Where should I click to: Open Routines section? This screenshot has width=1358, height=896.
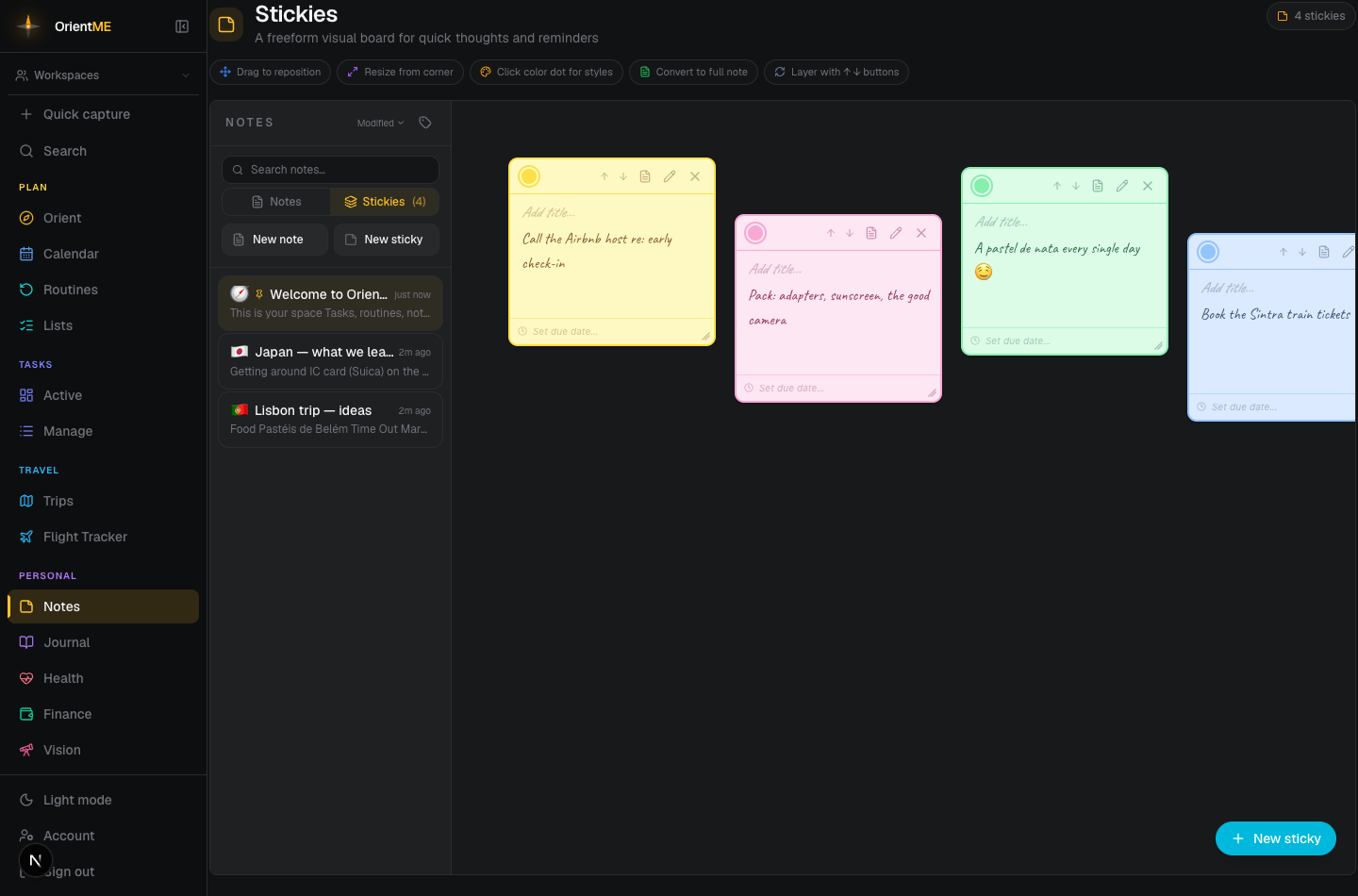pyautogui.click(x=103, y=290)
